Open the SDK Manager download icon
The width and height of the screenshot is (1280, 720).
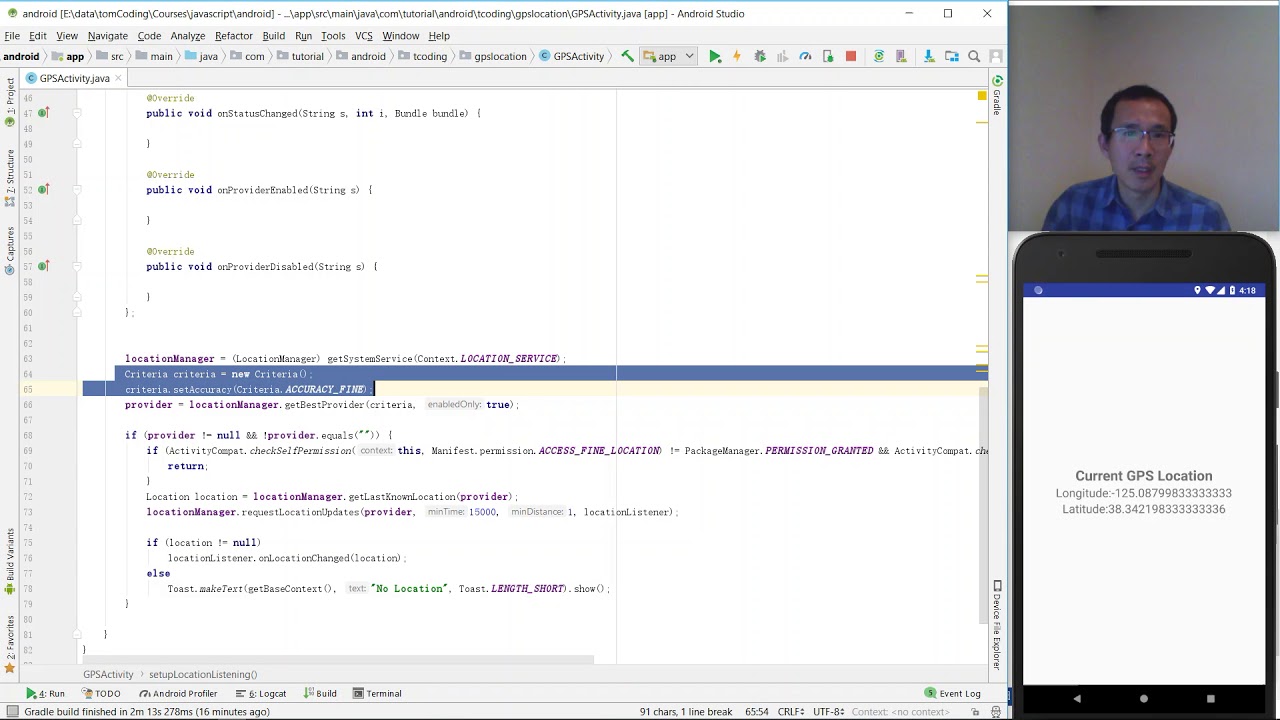point(929,56)
